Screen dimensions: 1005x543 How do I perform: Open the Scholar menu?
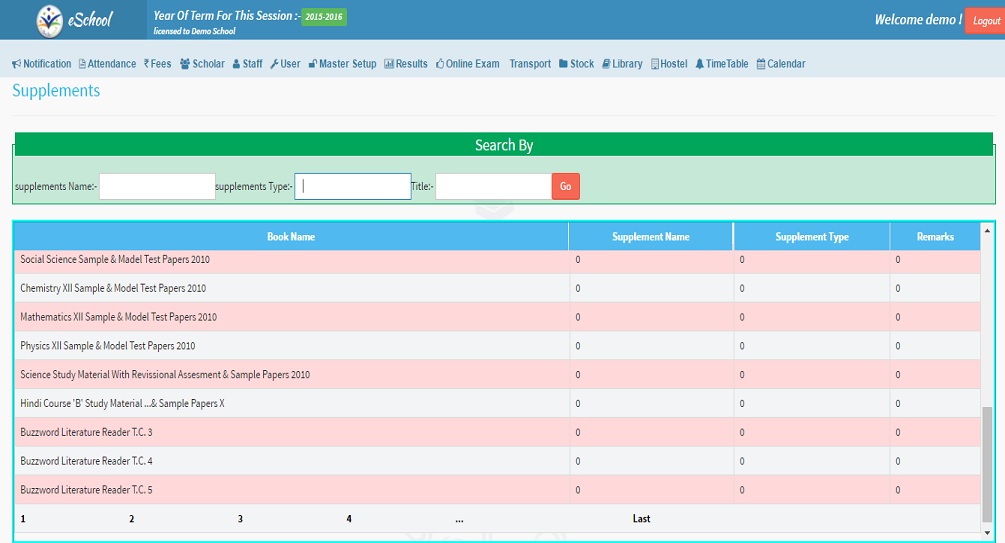point(202,64)
